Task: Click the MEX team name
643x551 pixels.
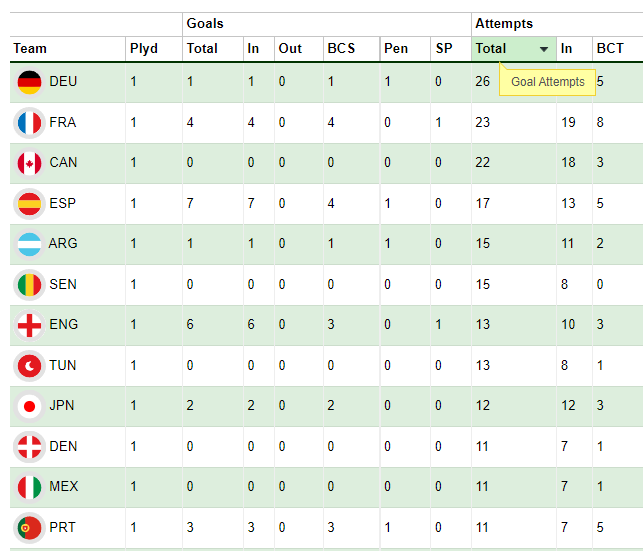Action: 64,487
